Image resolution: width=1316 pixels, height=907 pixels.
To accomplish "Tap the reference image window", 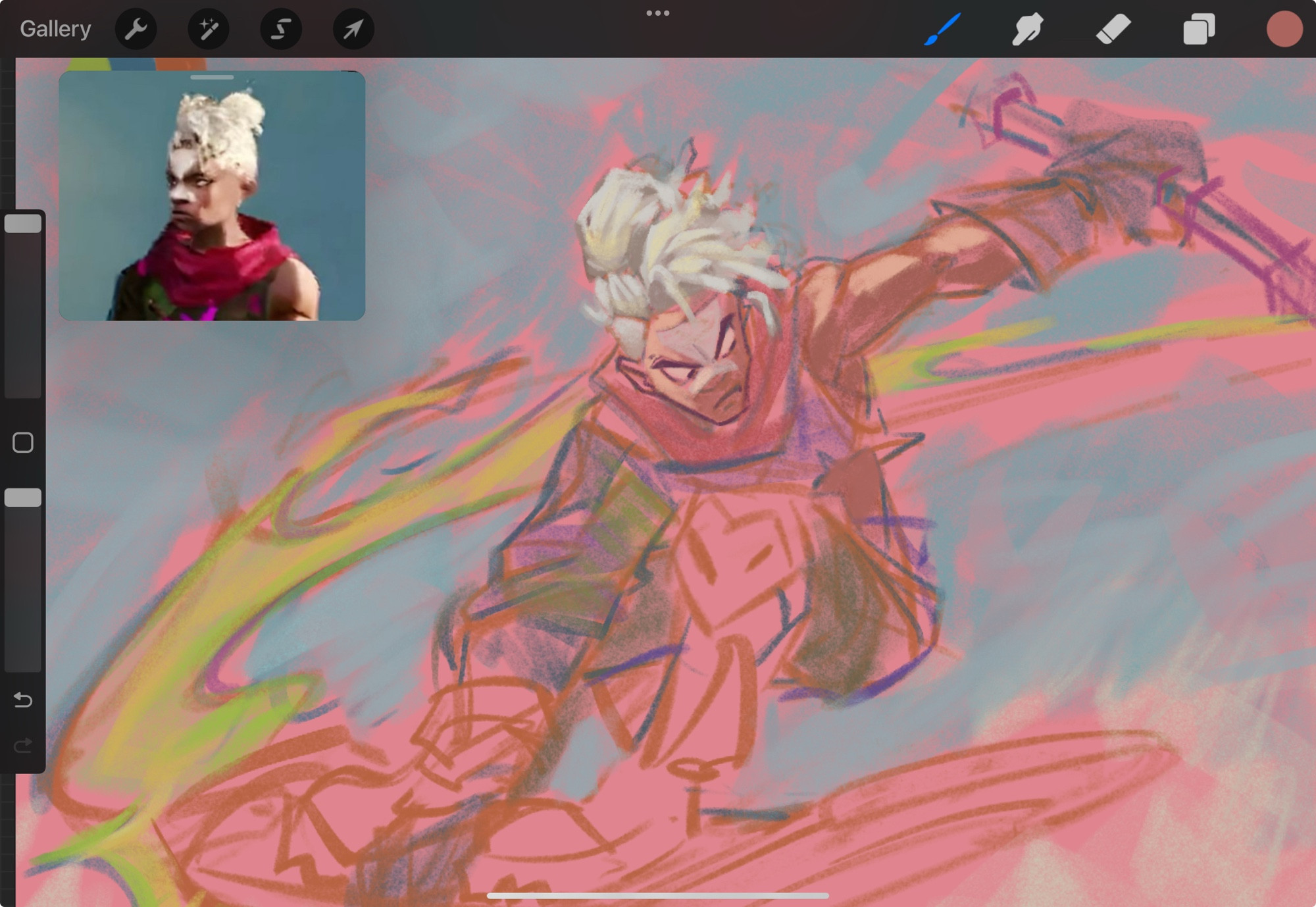I will 212,196.
